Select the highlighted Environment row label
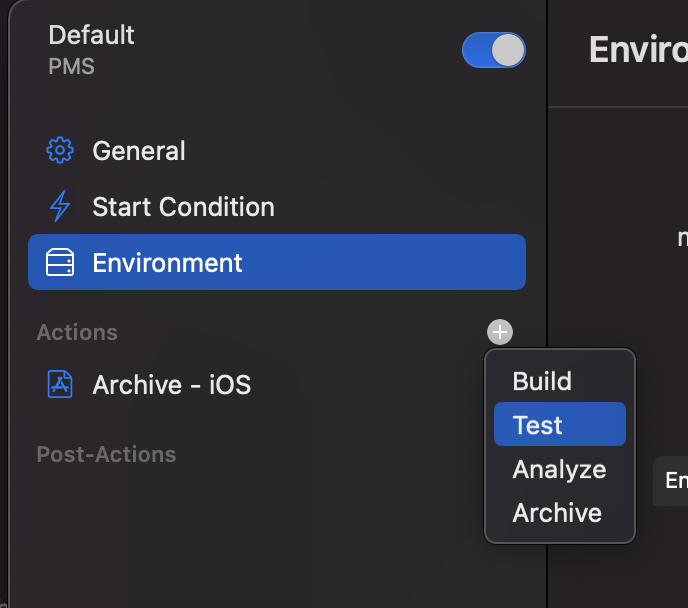Image resolution: width=688 pixels, height=608 pixels. click(x=167, y=262)
